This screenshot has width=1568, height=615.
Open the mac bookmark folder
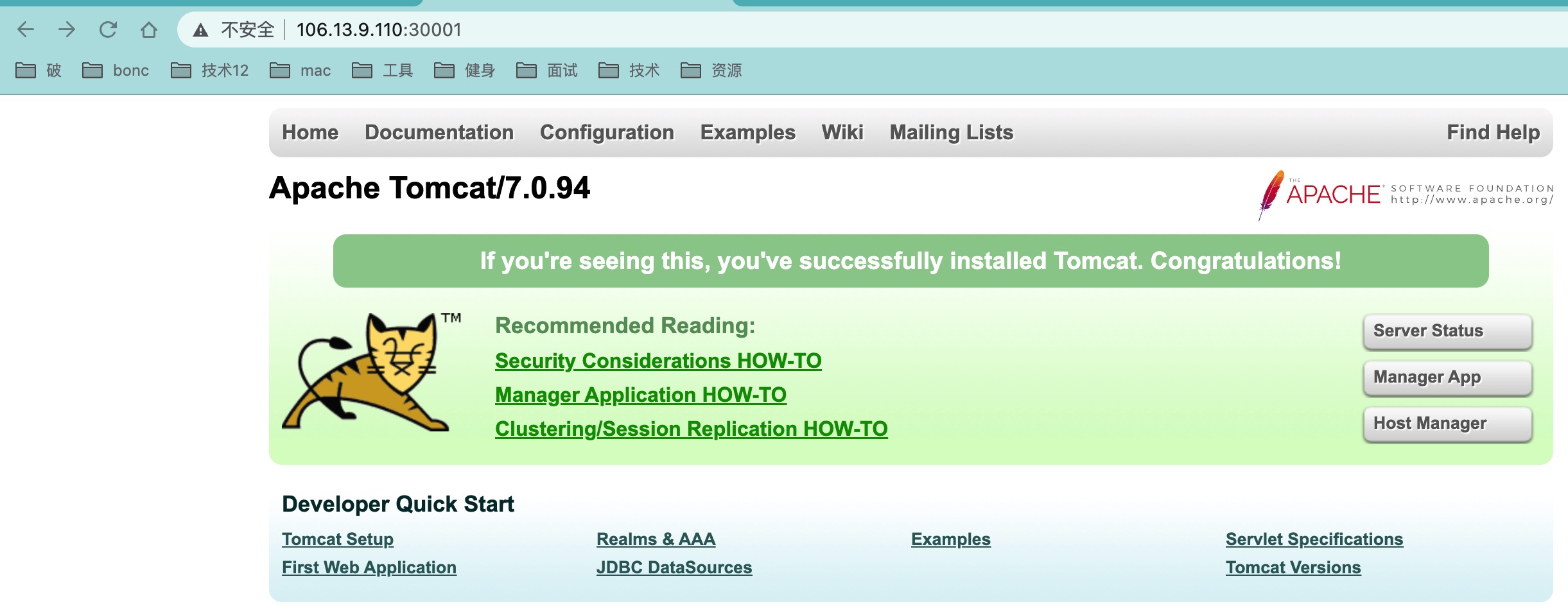point(301,70)
